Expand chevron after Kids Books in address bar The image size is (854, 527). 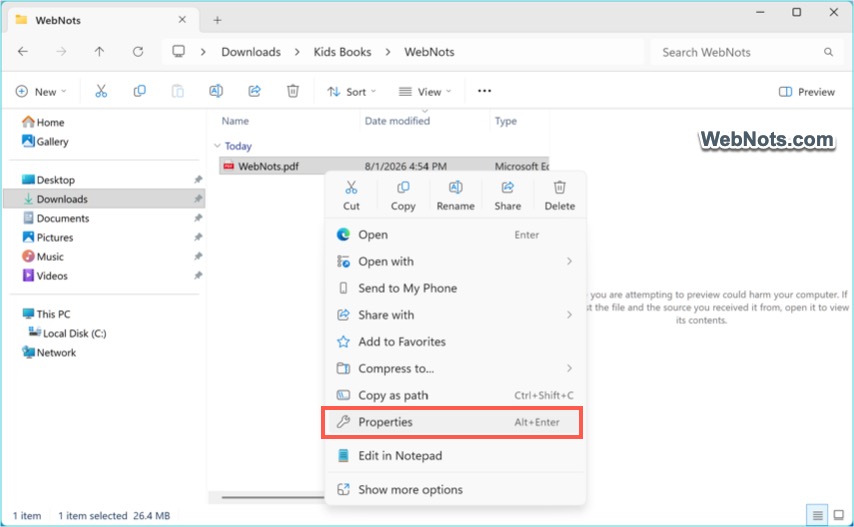point(388,52)
